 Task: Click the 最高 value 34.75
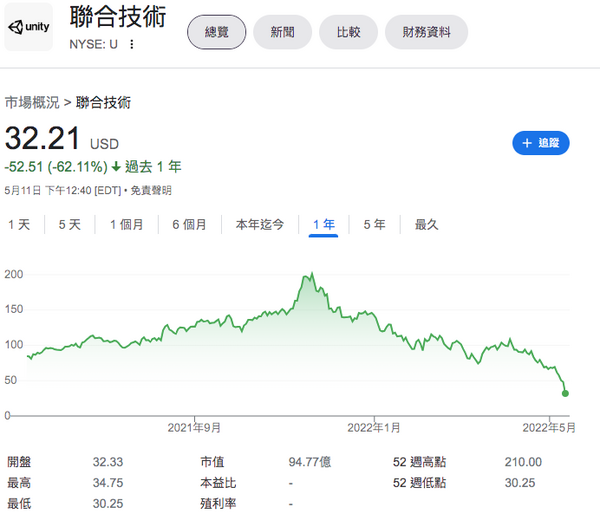click(x=108, y=483)
